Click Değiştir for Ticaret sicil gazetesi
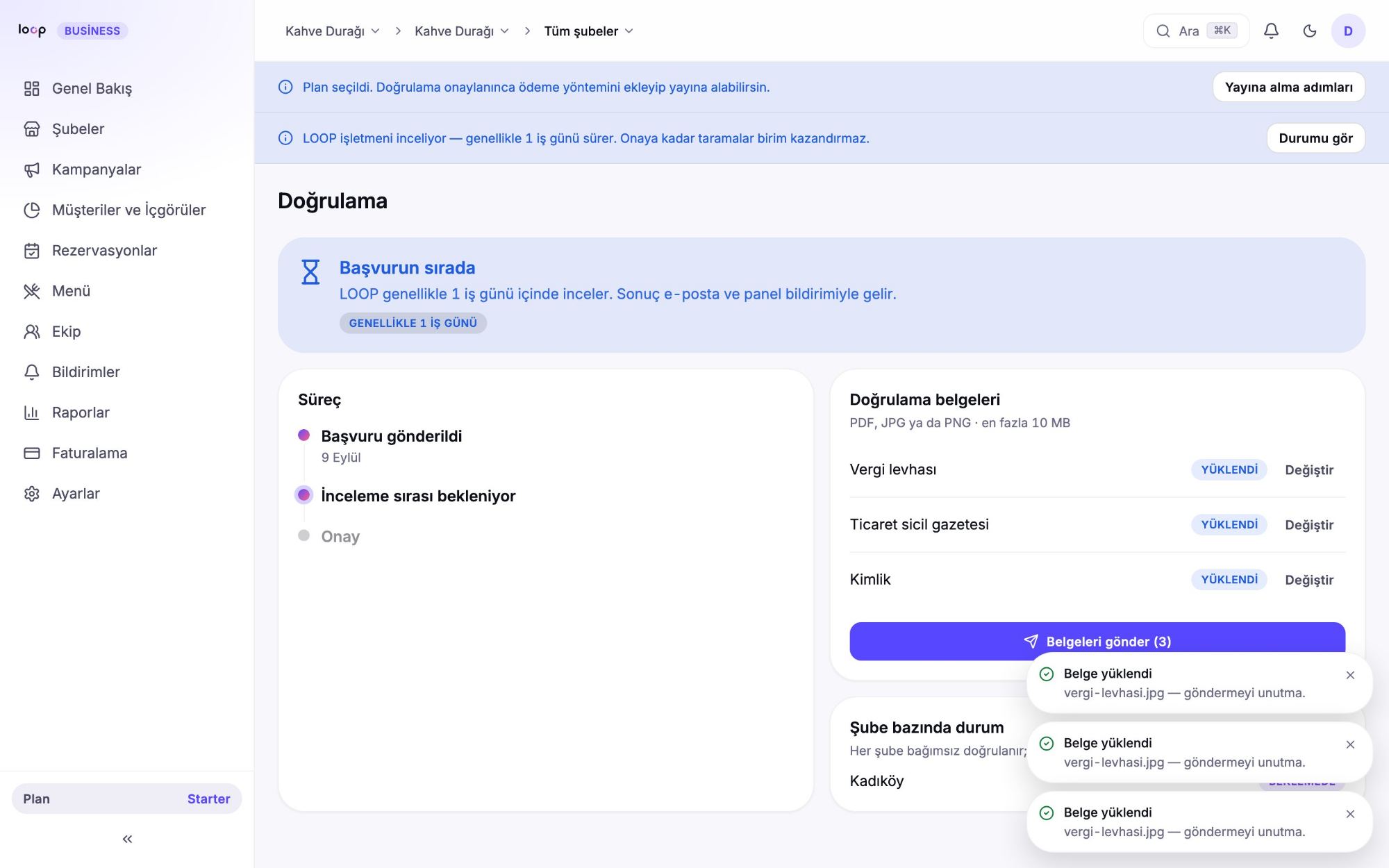 [1309, 525]
